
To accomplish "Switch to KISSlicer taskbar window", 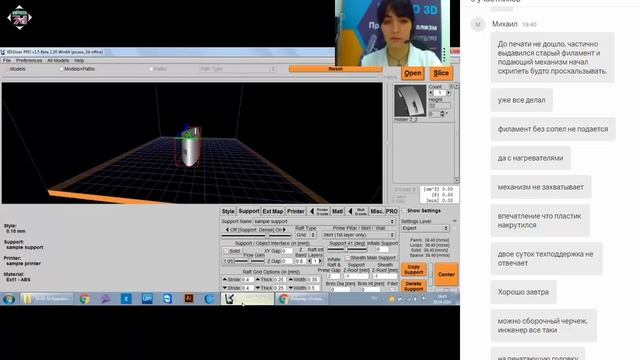I will 247,299.
